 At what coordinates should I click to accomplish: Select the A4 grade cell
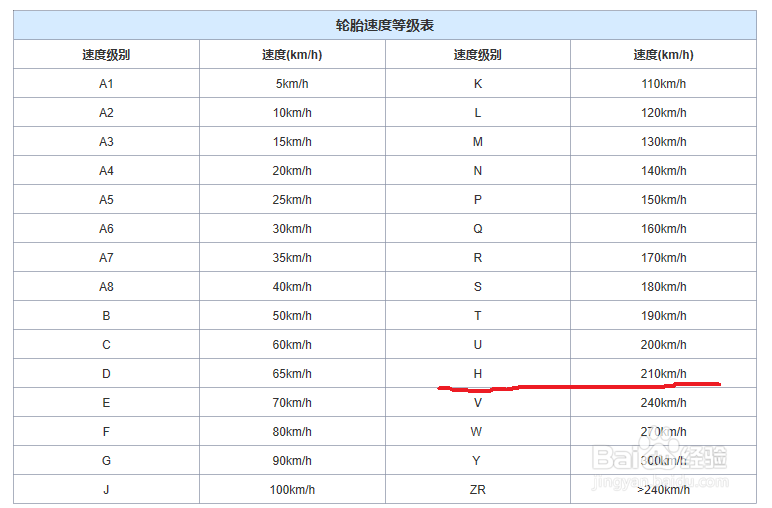click(106, 171)
